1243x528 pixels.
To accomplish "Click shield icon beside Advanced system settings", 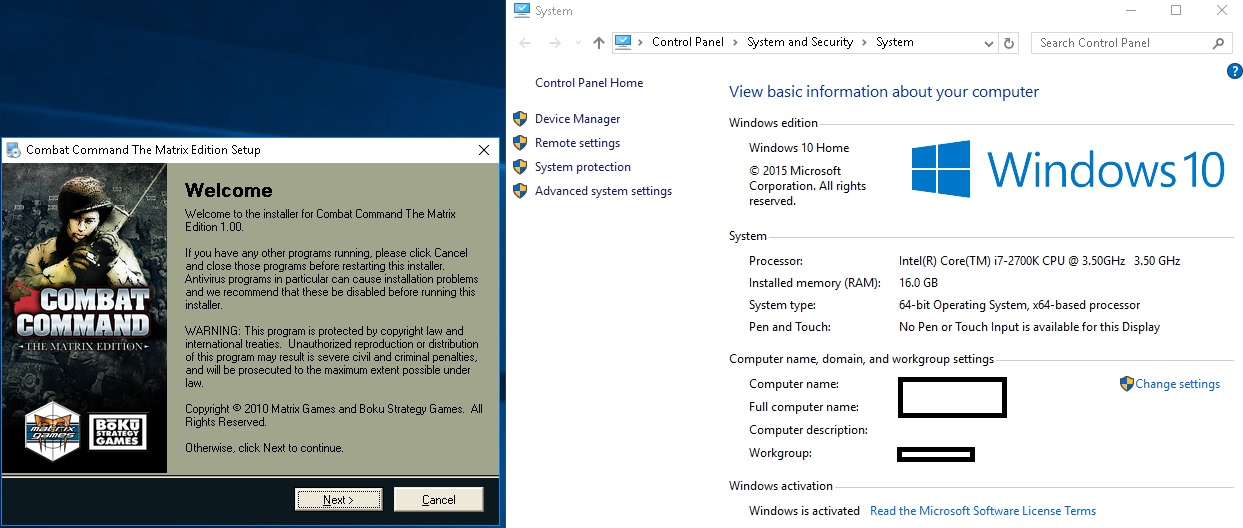I will point(520,191).
